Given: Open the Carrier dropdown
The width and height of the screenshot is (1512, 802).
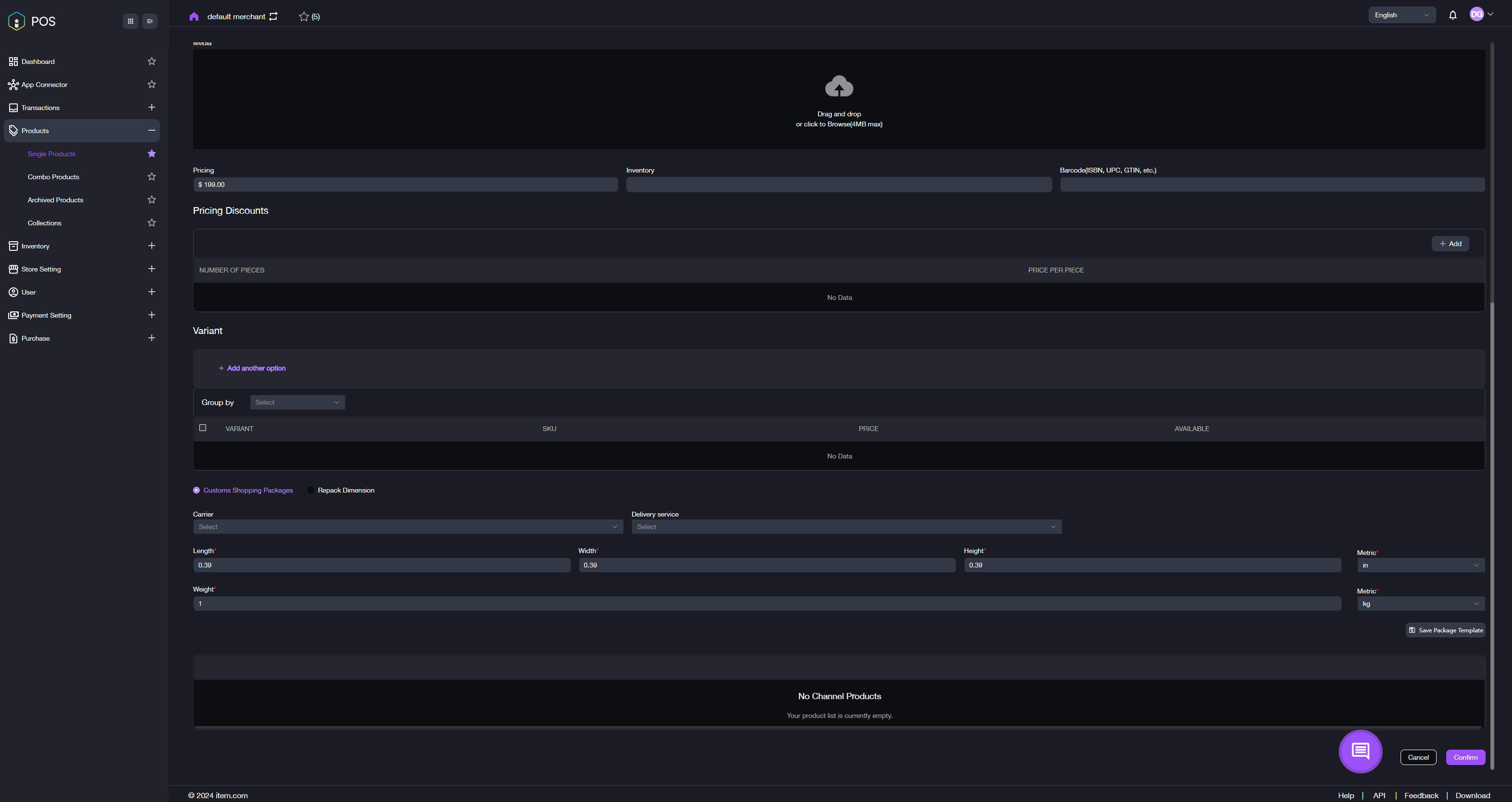Looking at the screenshot, I should [407, 527].
